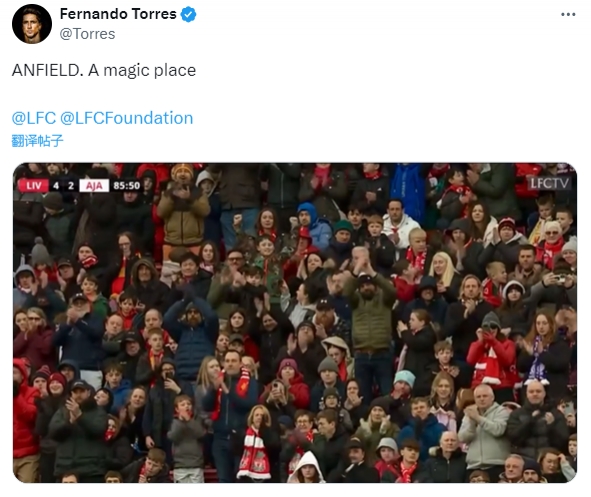Click Fernando Torres' profile avatar
The height and width of the screenshot is (497, 591).
(32, 24)
